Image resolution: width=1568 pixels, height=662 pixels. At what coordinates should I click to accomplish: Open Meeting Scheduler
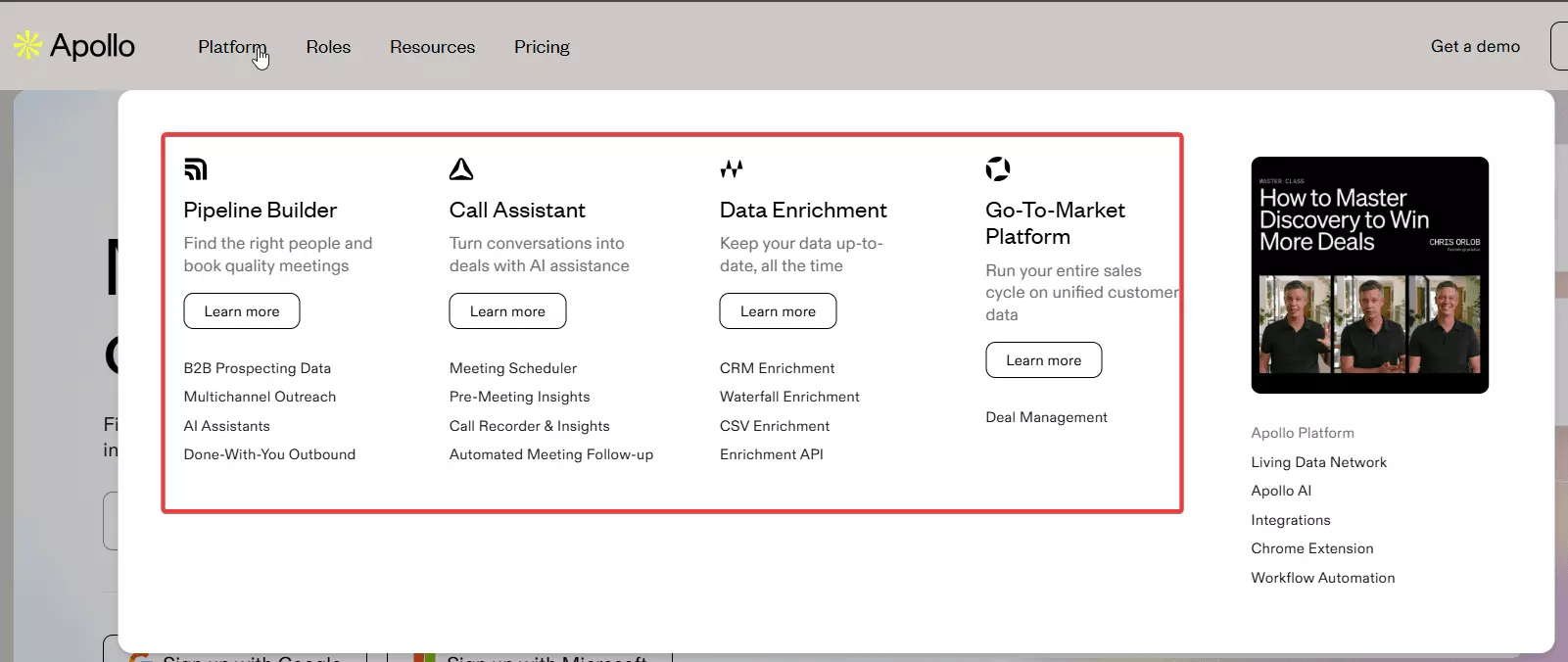[x=513, y=368]
